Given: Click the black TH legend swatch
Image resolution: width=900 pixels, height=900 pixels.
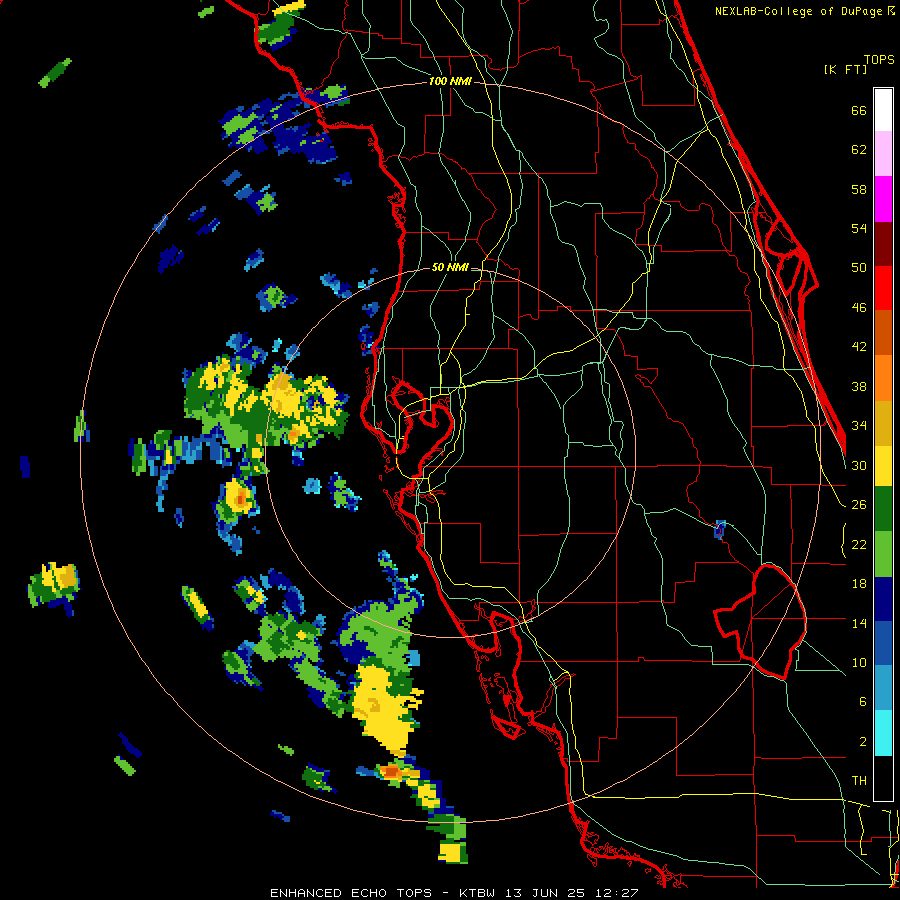Looking at the screenshot, I should (x=883, y=778).
